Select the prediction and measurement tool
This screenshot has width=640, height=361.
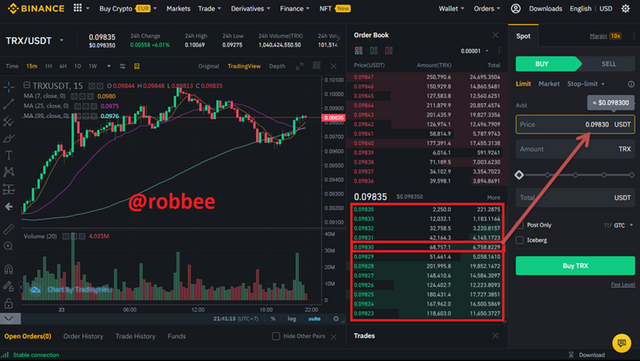click(9, 189)
